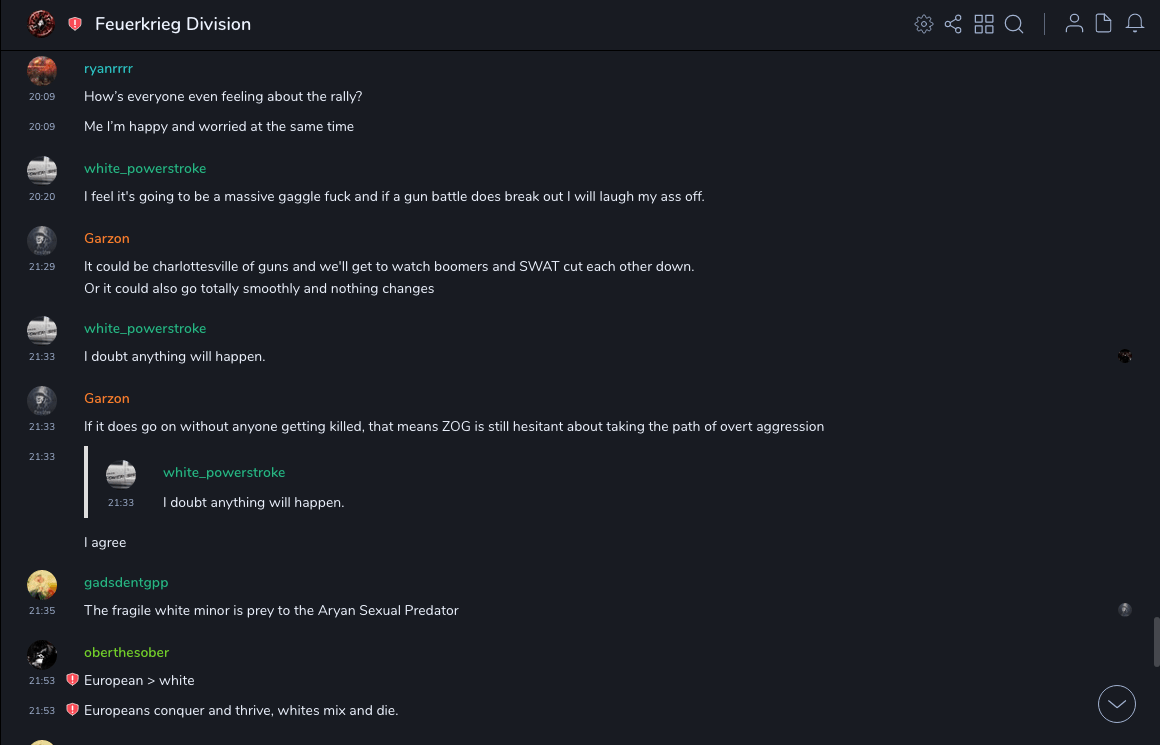Open the gadsdentgpp username link
This screenshot has width=1160, height=745.
coord(126,582)
